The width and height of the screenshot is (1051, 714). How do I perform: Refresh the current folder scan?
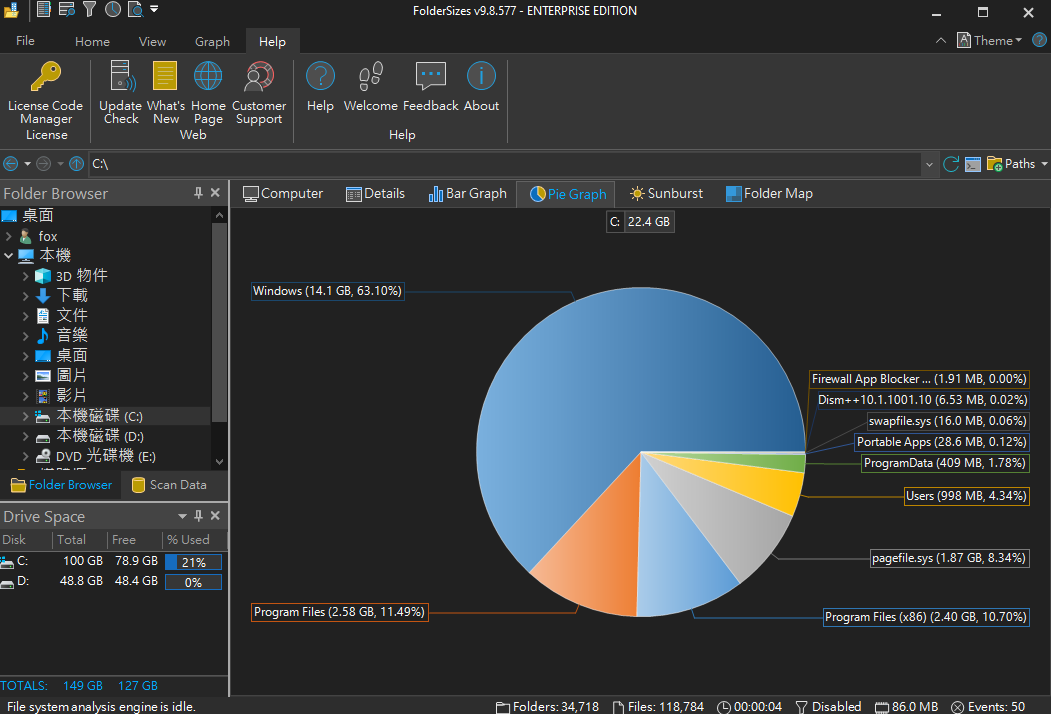click(x=950, y=164)
